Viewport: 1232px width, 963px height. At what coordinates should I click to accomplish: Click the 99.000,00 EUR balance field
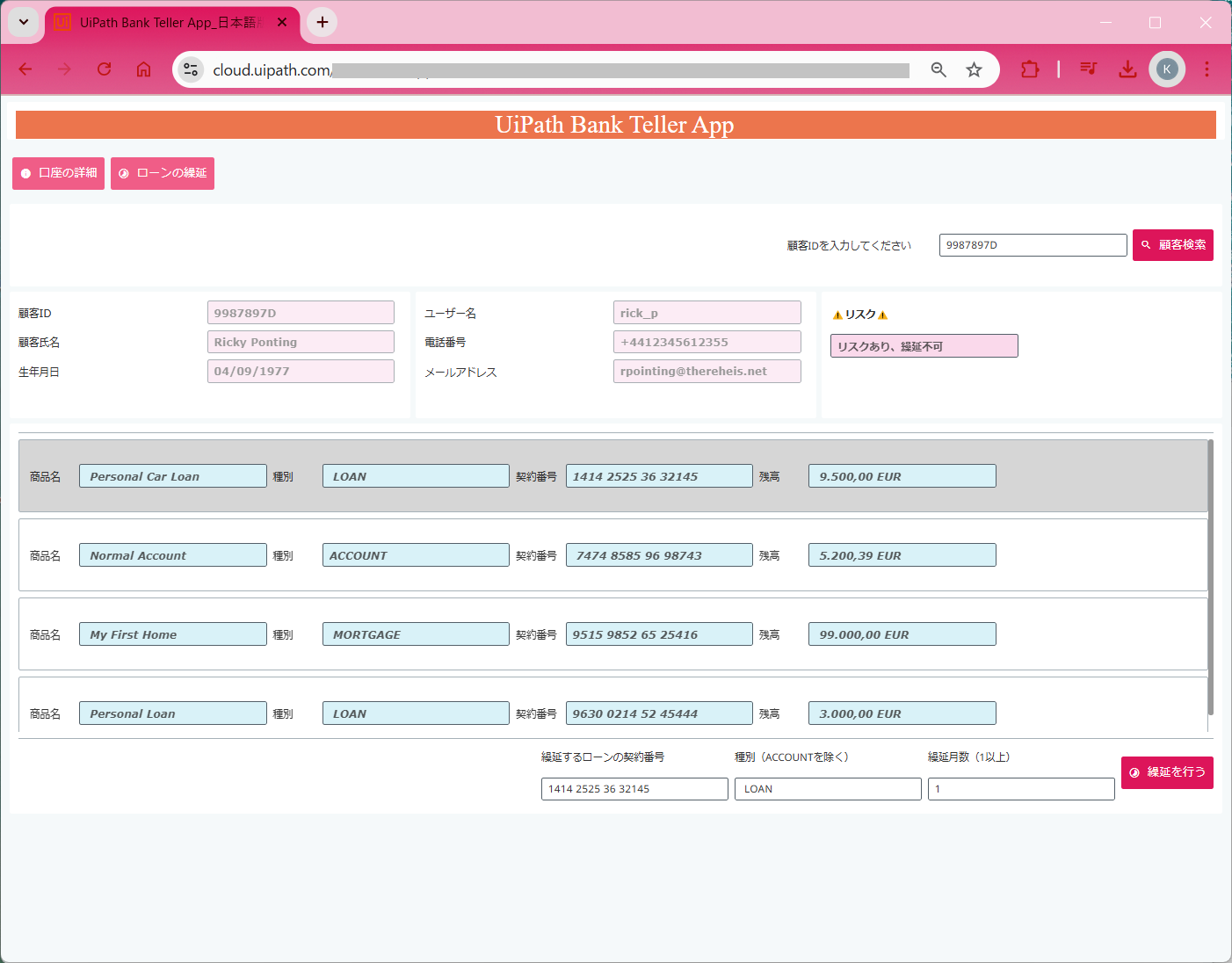tap(902, 634)
